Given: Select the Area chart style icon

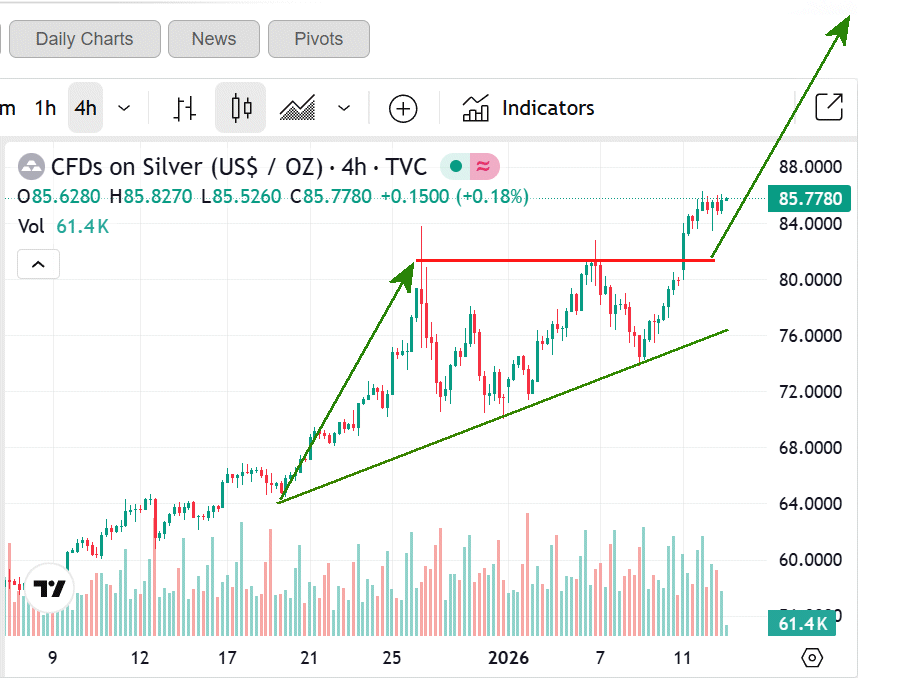Looking at the screenshot, I should point(298,108).
